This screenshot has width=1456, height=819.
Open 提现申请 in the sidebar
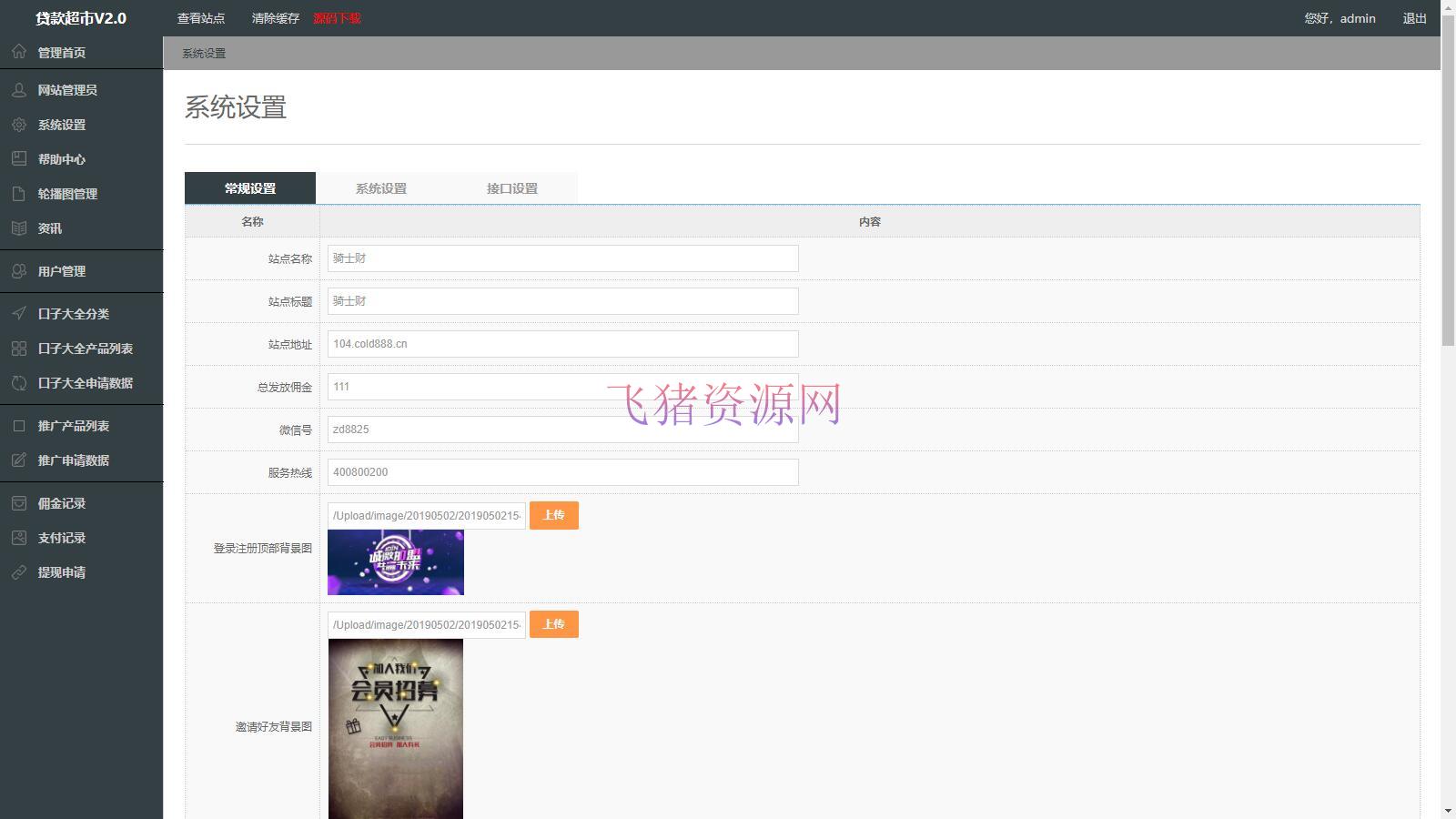18,572
